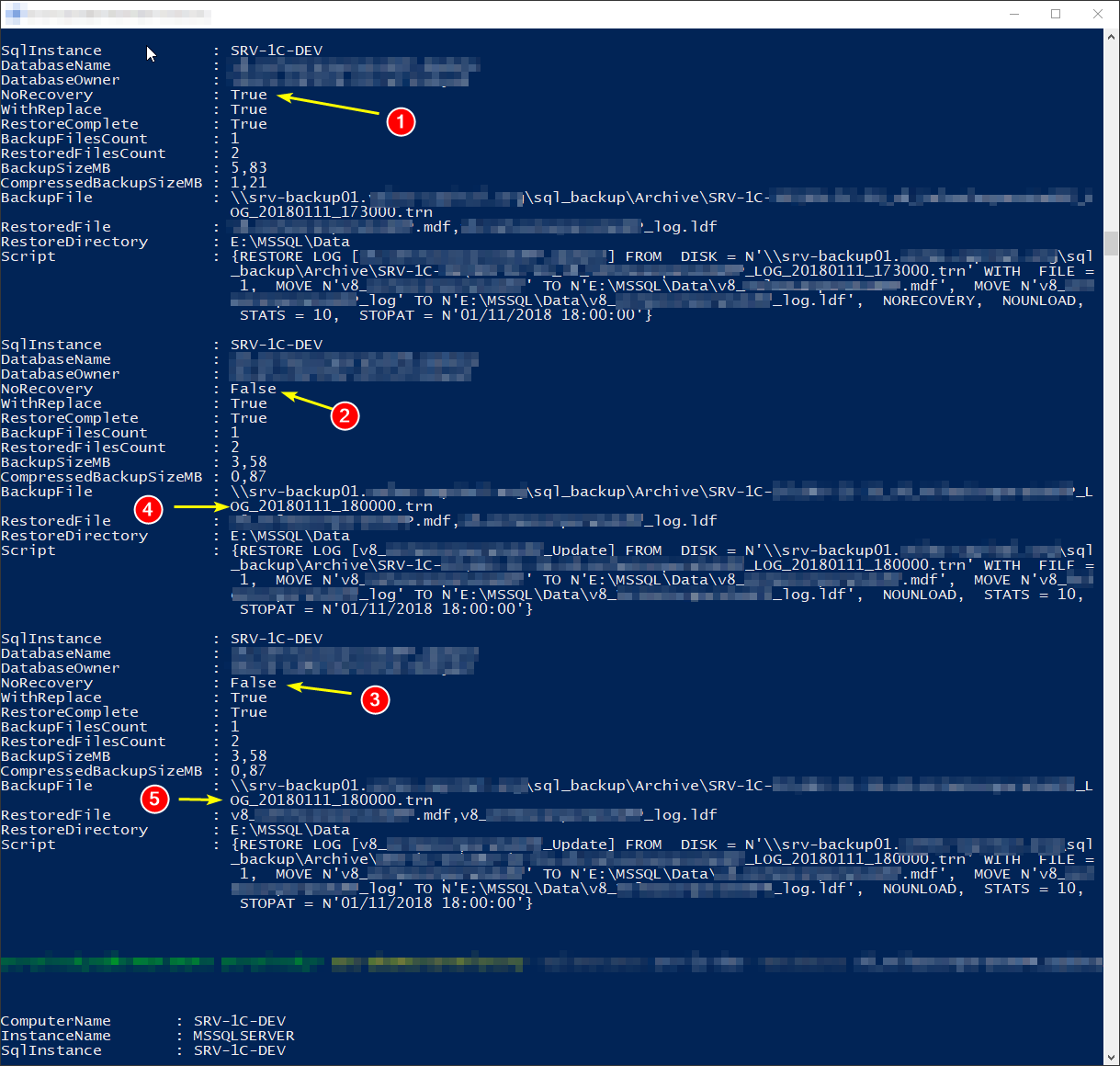Select the WithReplace True value in the third block
1120x1066 pixels.
click(x=248, y=697)
